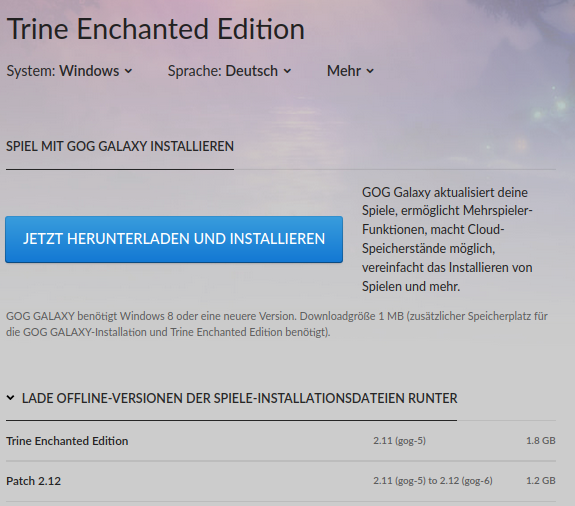The width and height of the screenshot is (575, 506).
Task: Click the chevron icon beside Mehr
Action: [x=370, y=71]
